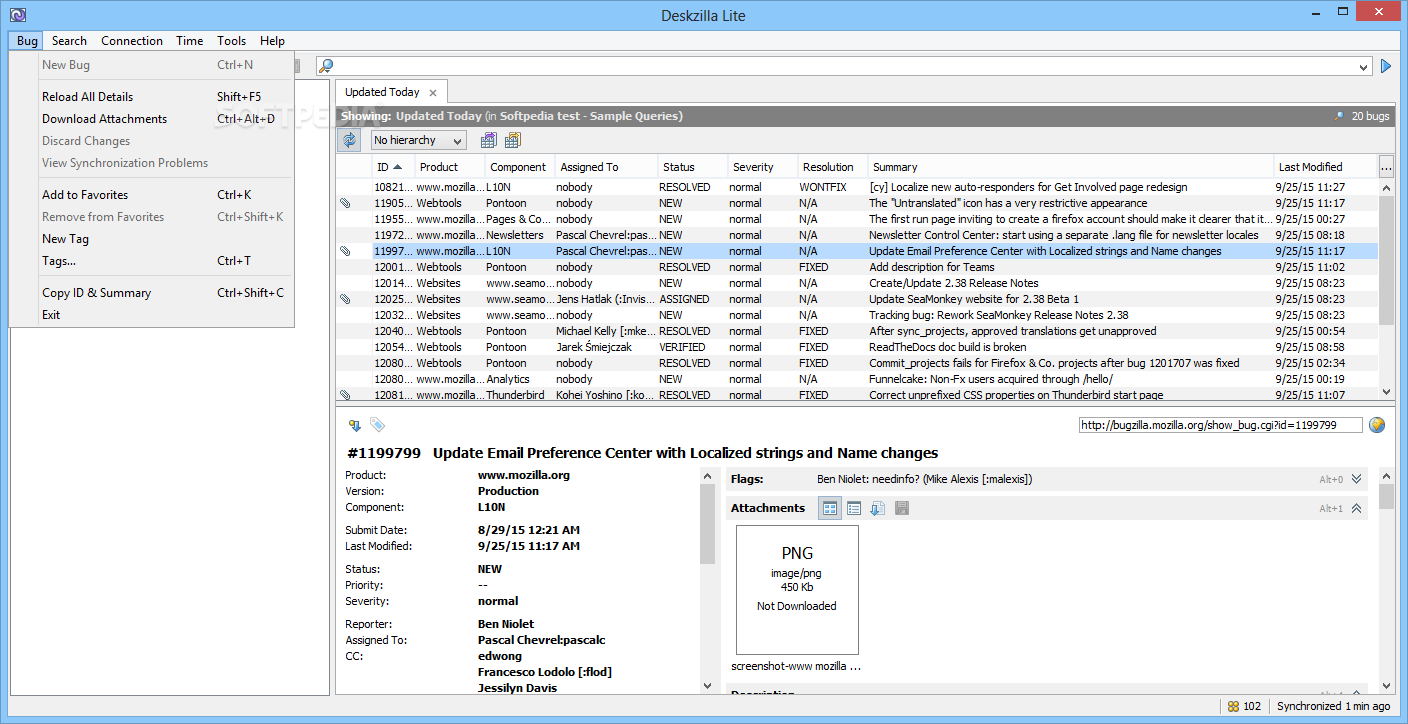Click the save attachment floppy icon
The width and height of the screenshot is (1408, 724).
tap(901, 508)
